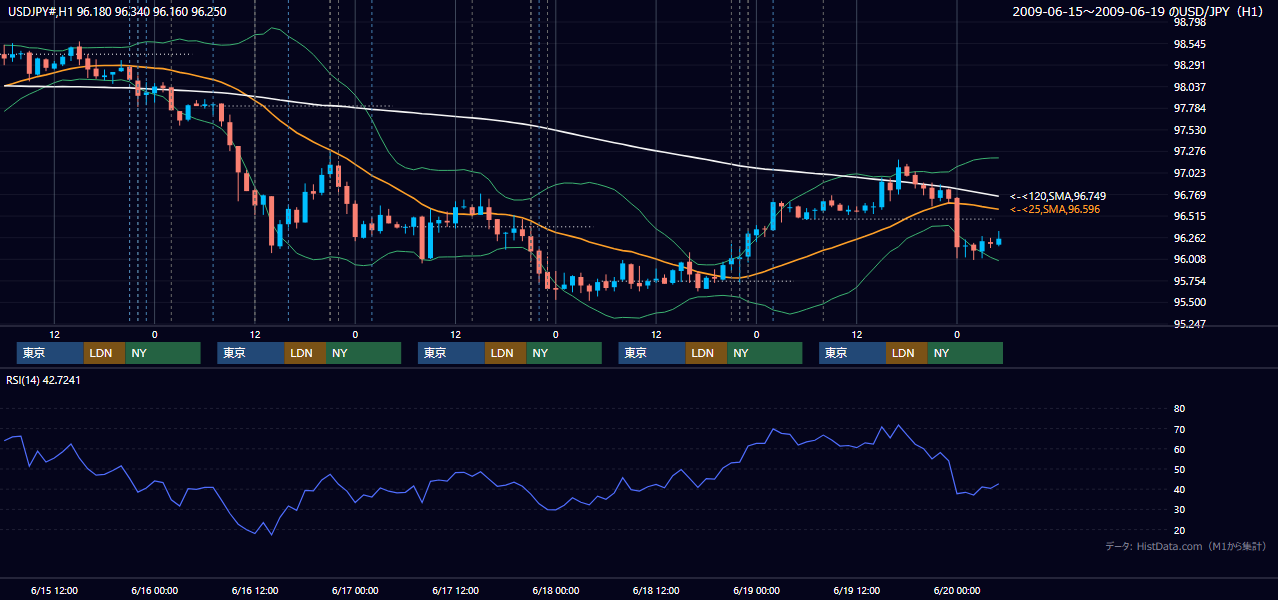Screen dimensions: 1278x600
Task: Click the NY session block for 6/19
Action: click(965, 353)
